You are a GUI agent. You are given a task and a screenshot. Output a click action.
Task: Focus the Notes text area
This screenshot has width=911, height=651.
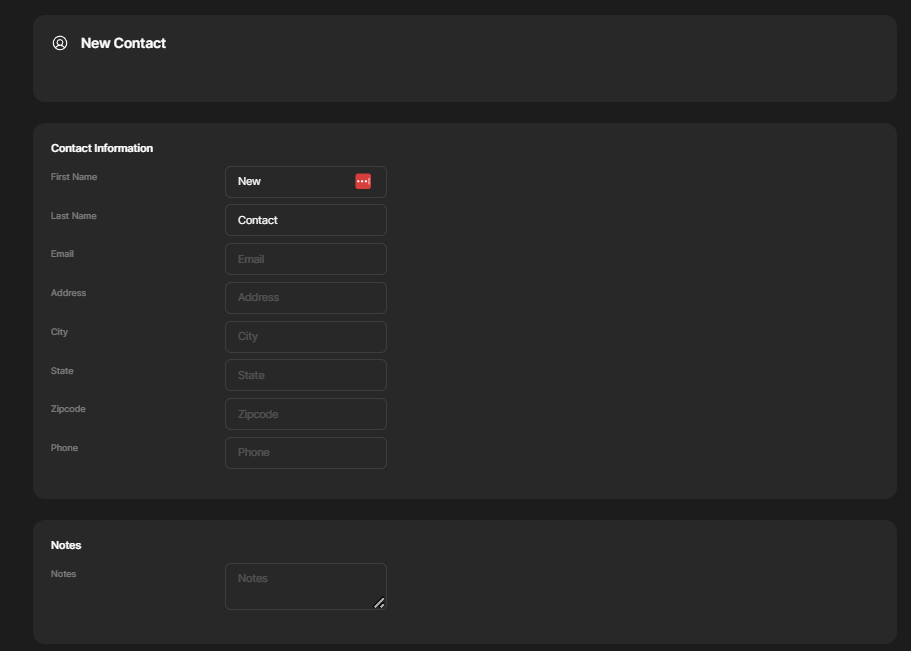point(306,586)
